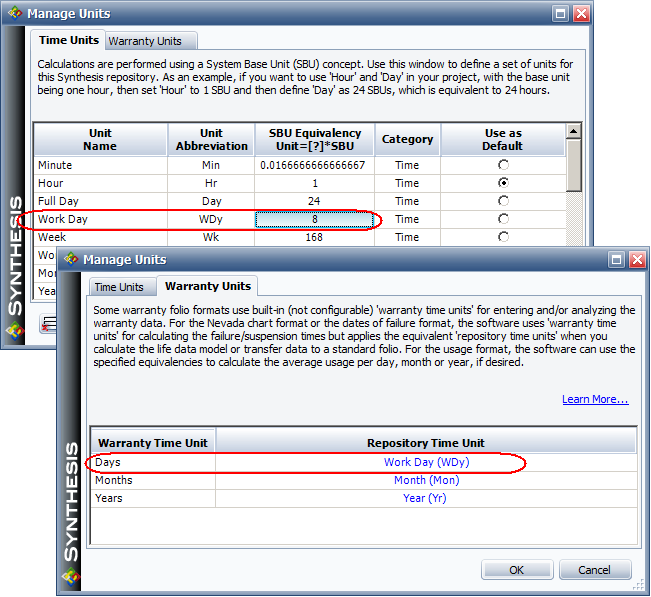Select Full Day as default unit
This screenshot has width=651, height=597.
pyautogui.click(x=502, y=201)
